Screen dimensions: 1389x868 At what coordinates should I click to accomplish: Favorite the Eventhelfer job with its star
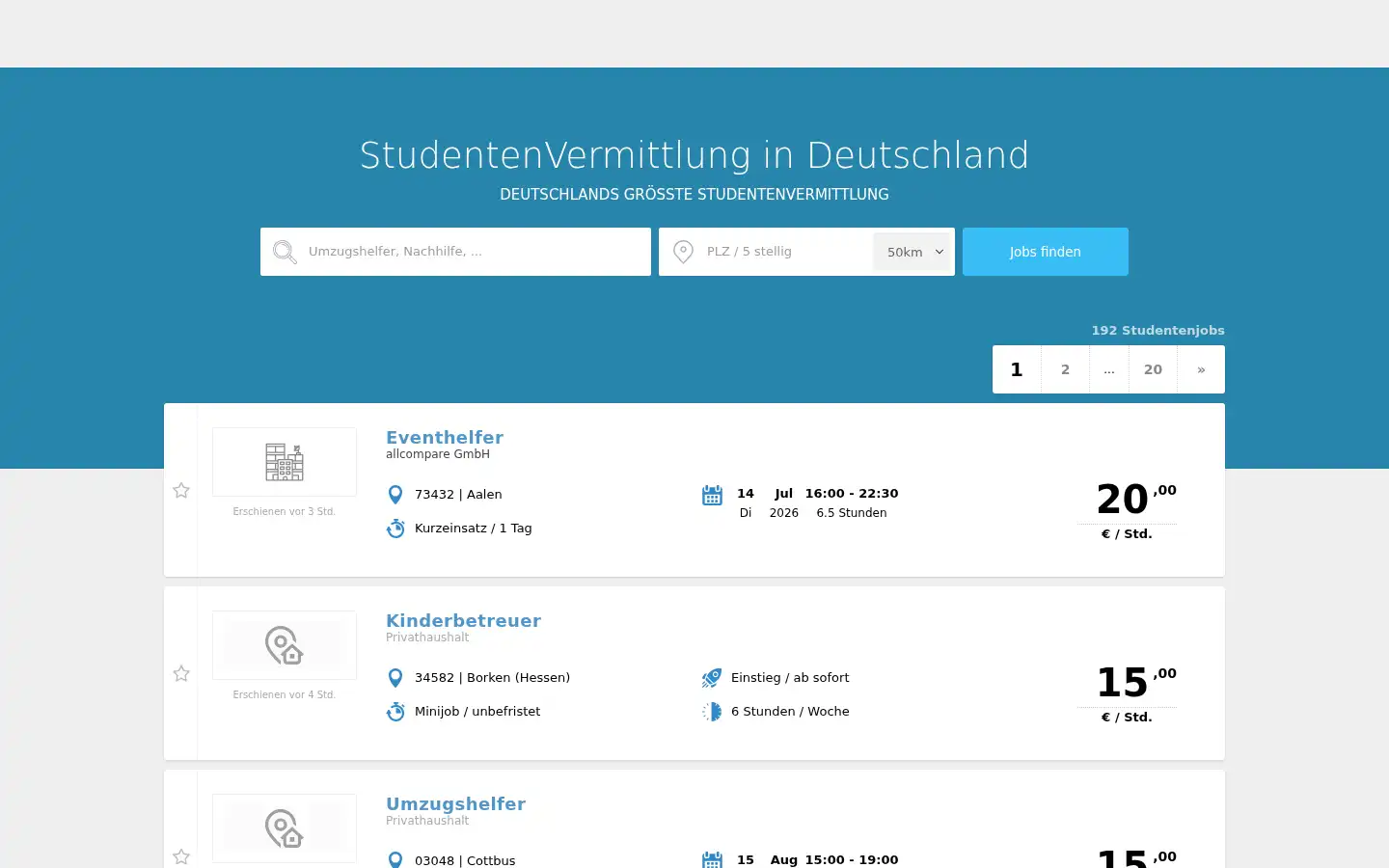[181, 490]
